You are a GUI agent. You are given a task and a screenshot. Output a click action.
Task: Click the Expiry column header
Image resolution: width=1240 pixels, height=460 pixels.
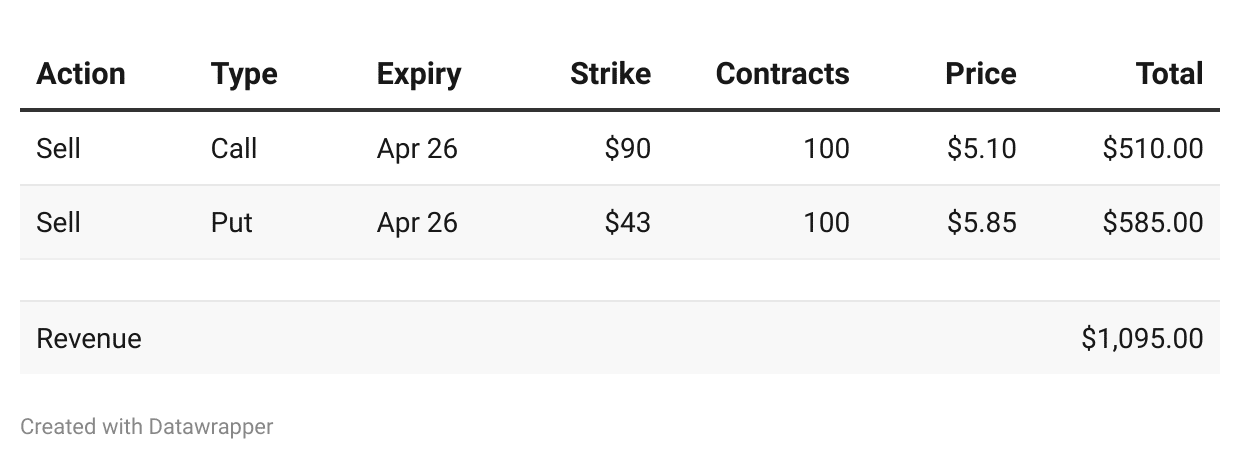click(x=419, y=74)
